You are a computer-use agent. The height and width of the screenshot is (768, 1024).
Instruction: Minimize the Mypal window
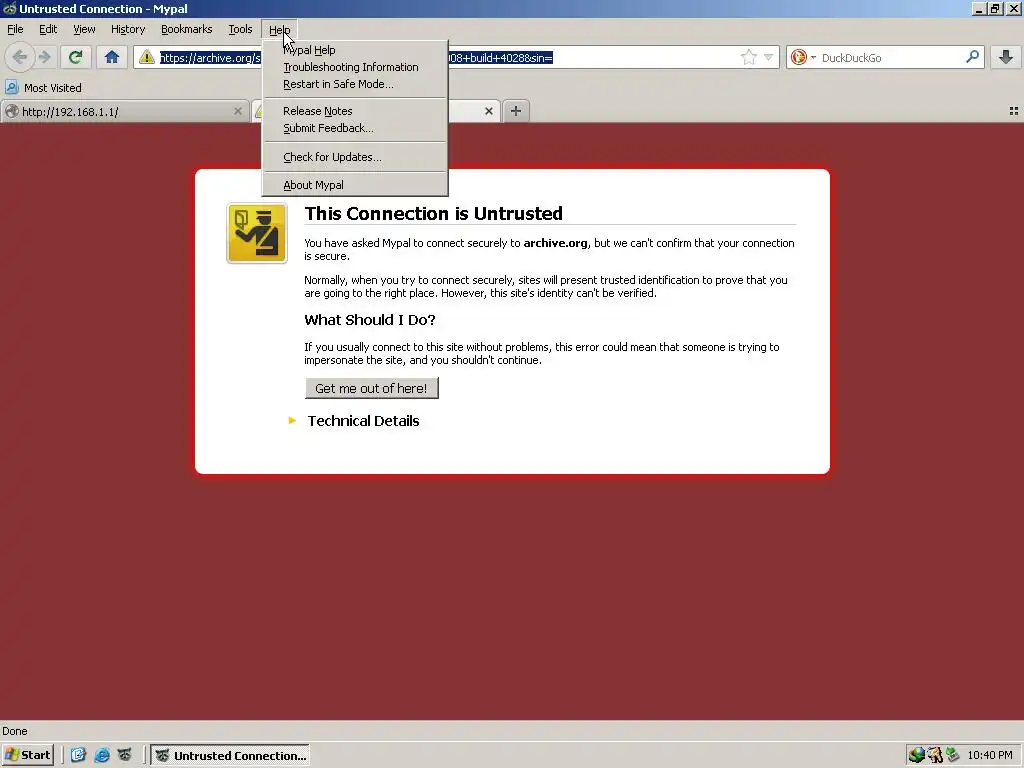click(x=978, y=8)
